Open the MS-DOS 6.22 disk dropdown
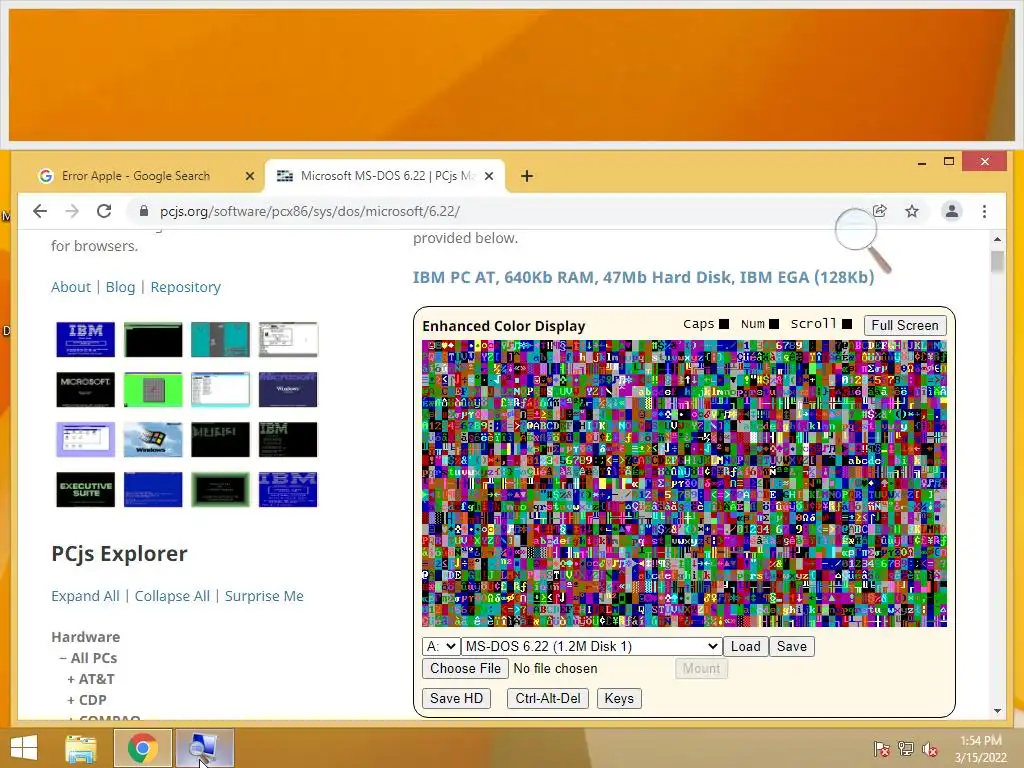This screenshot has width=1024, height=768. (x=592, y=647)
